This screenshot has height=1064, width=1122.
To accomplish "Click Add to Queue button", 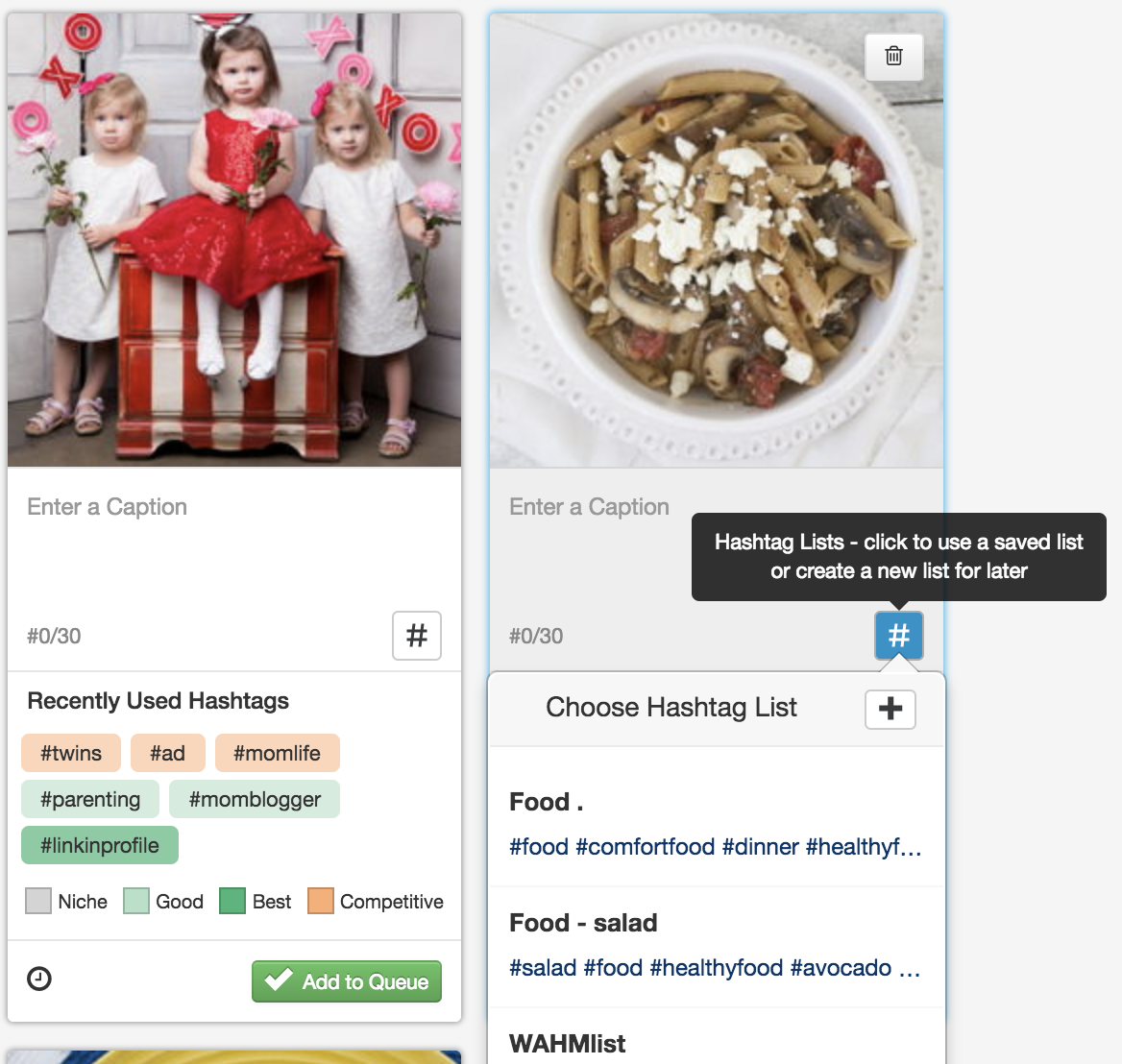I will point(347,981).
